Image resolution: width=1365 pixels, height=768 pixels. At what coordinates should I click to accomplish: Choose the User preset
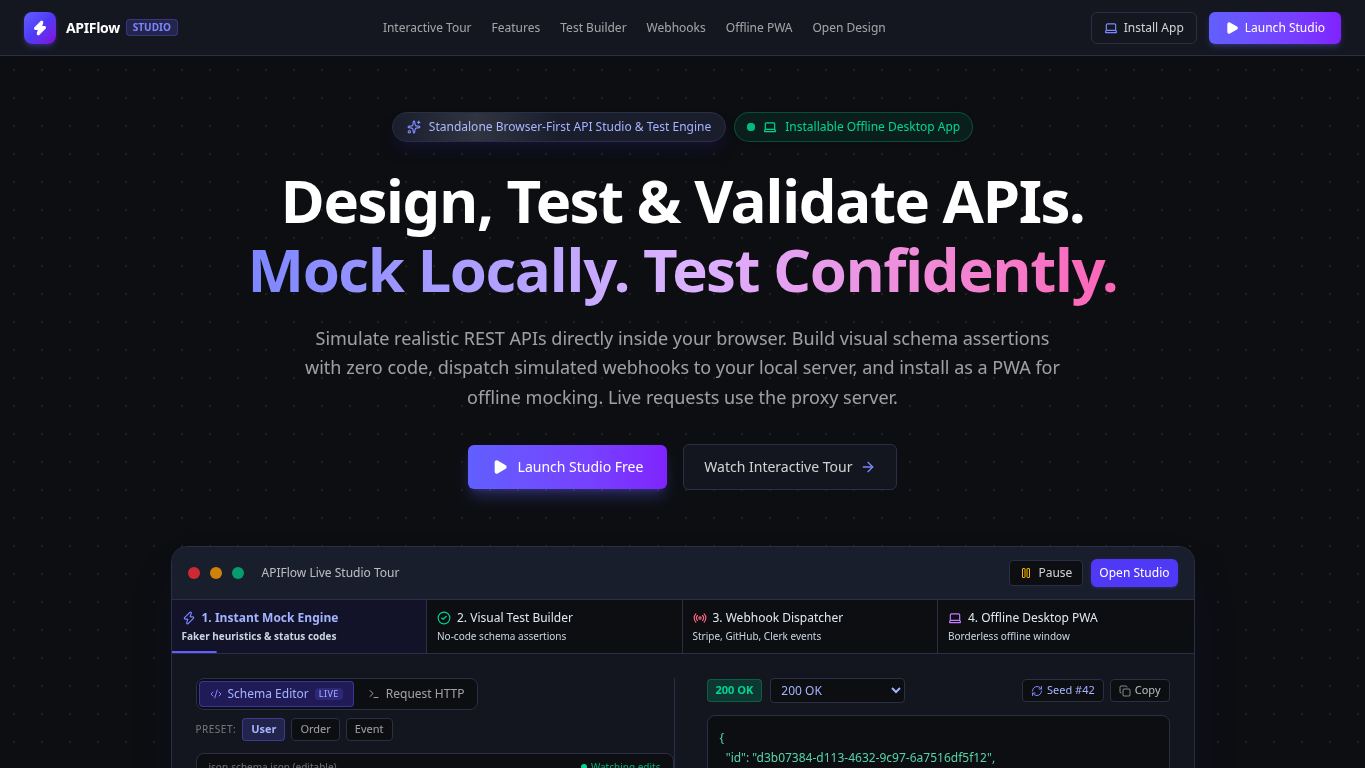264,729
